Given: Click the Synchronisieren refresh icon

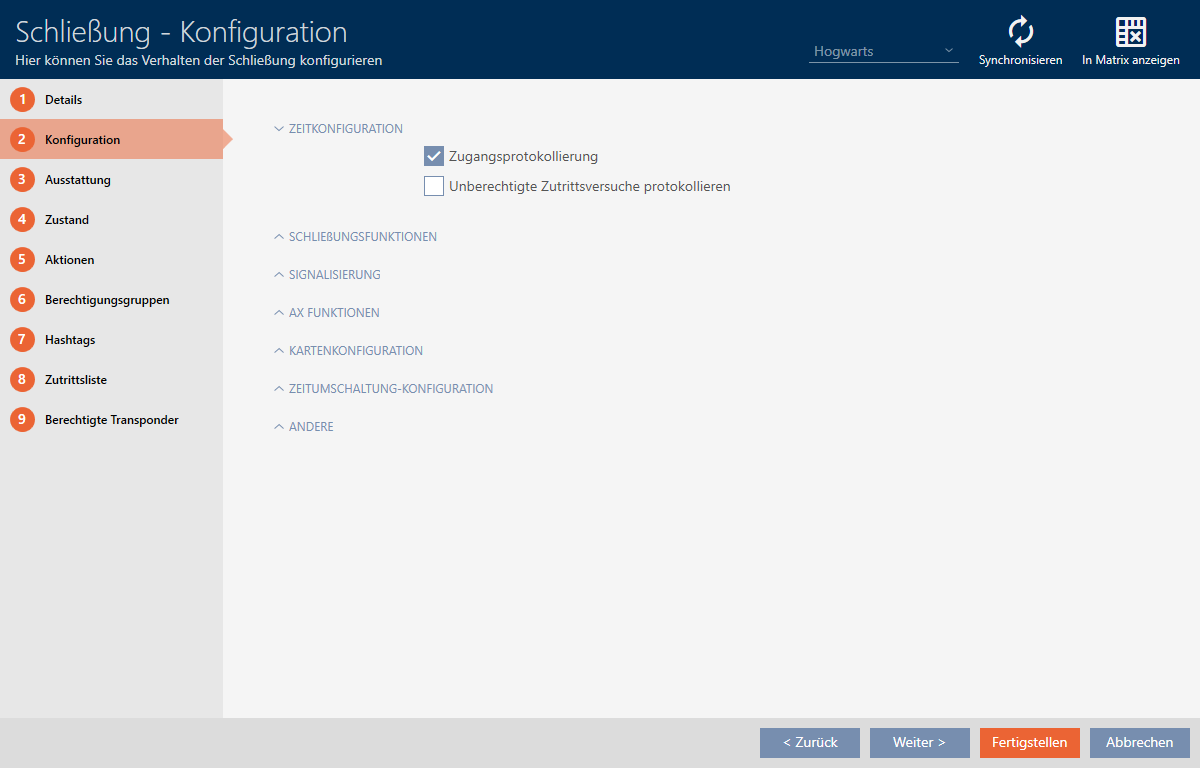Looking at the screenshot, I should point(1020,33).
